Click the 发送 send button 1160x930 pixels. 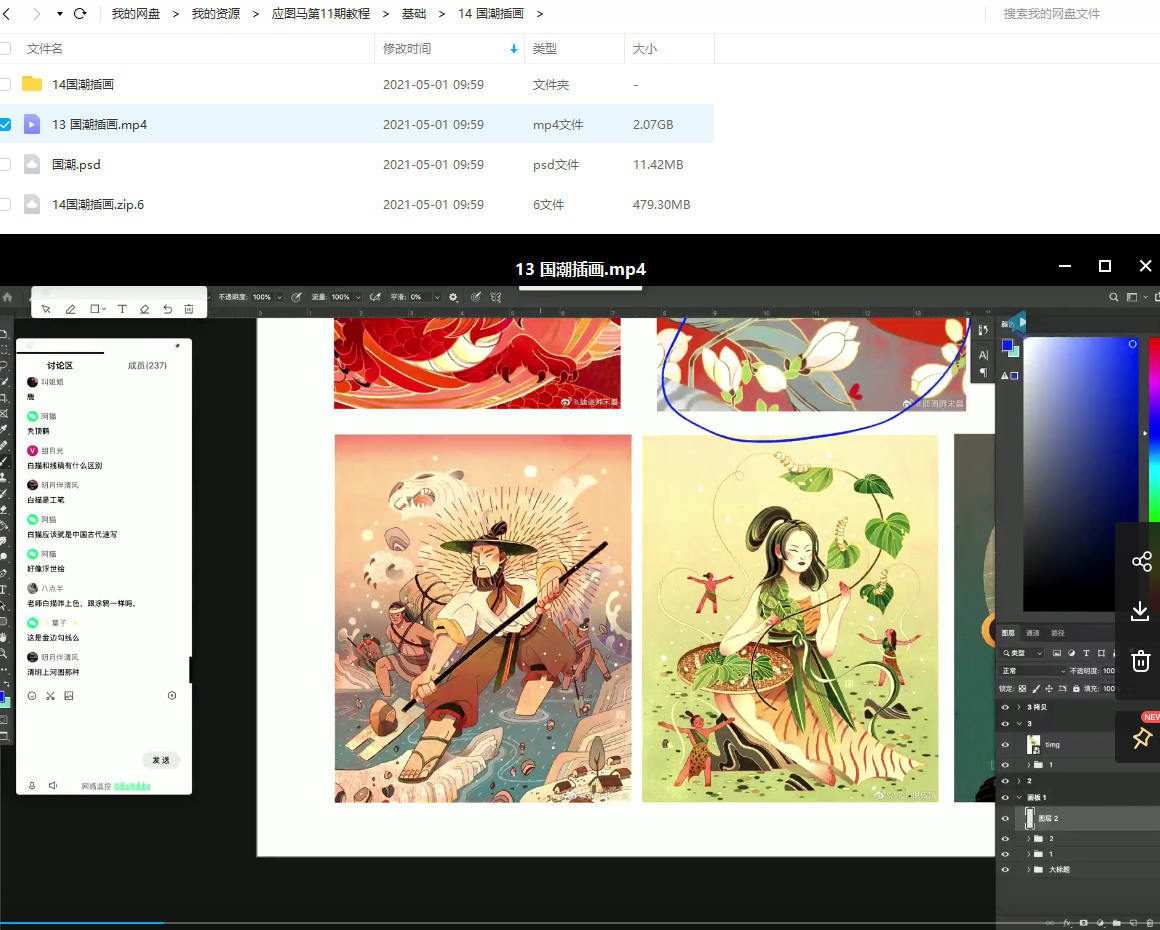click(x=161, y=760)
